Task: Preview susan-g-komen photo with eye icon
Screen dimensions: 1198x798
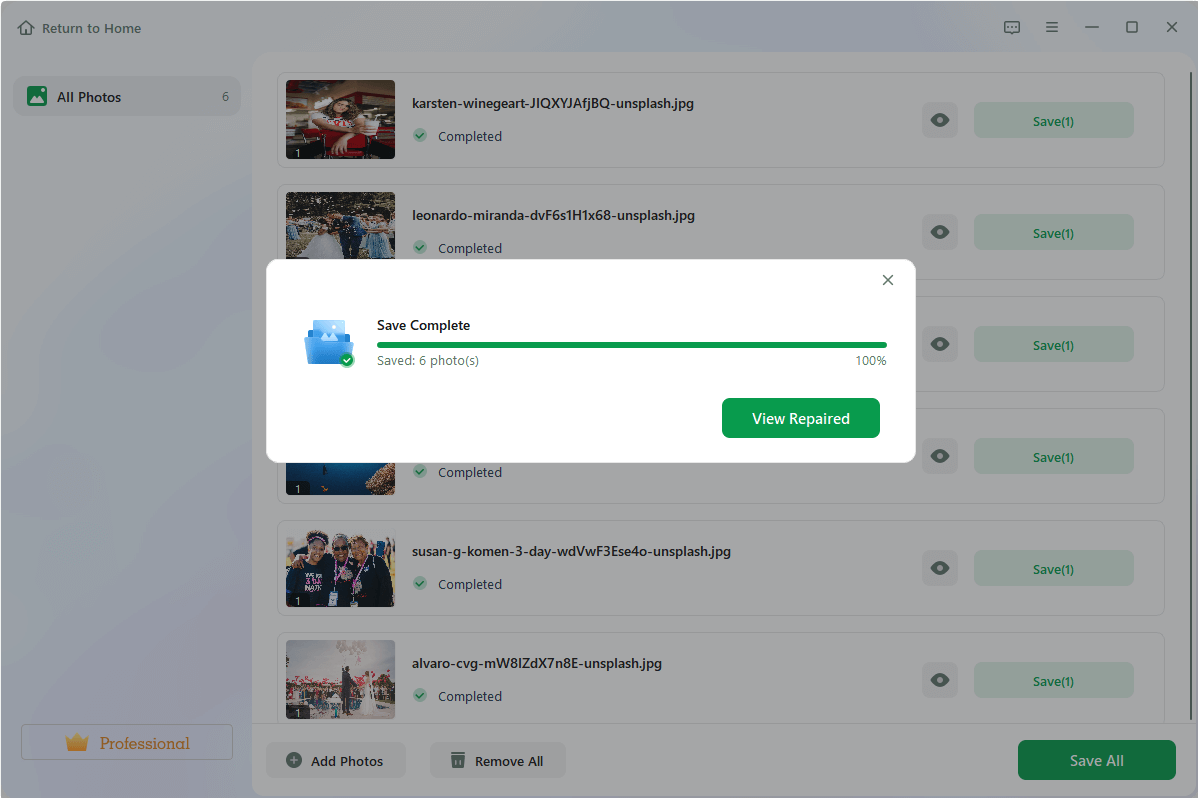Action: pyautogui.click(x=939, y=567)
